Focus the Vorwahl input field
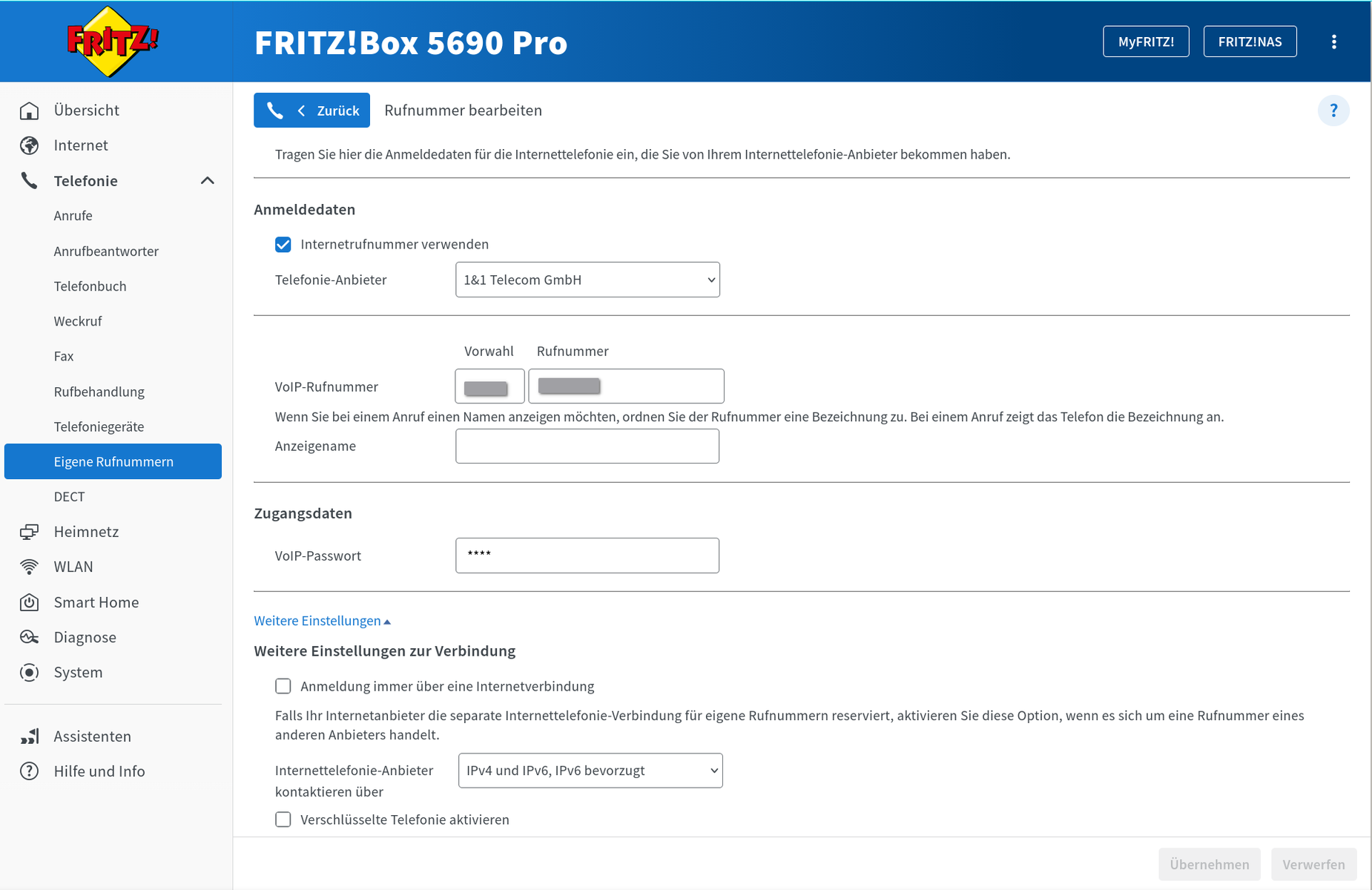This screenshot has width=1372, height=890. pos(489,386)
